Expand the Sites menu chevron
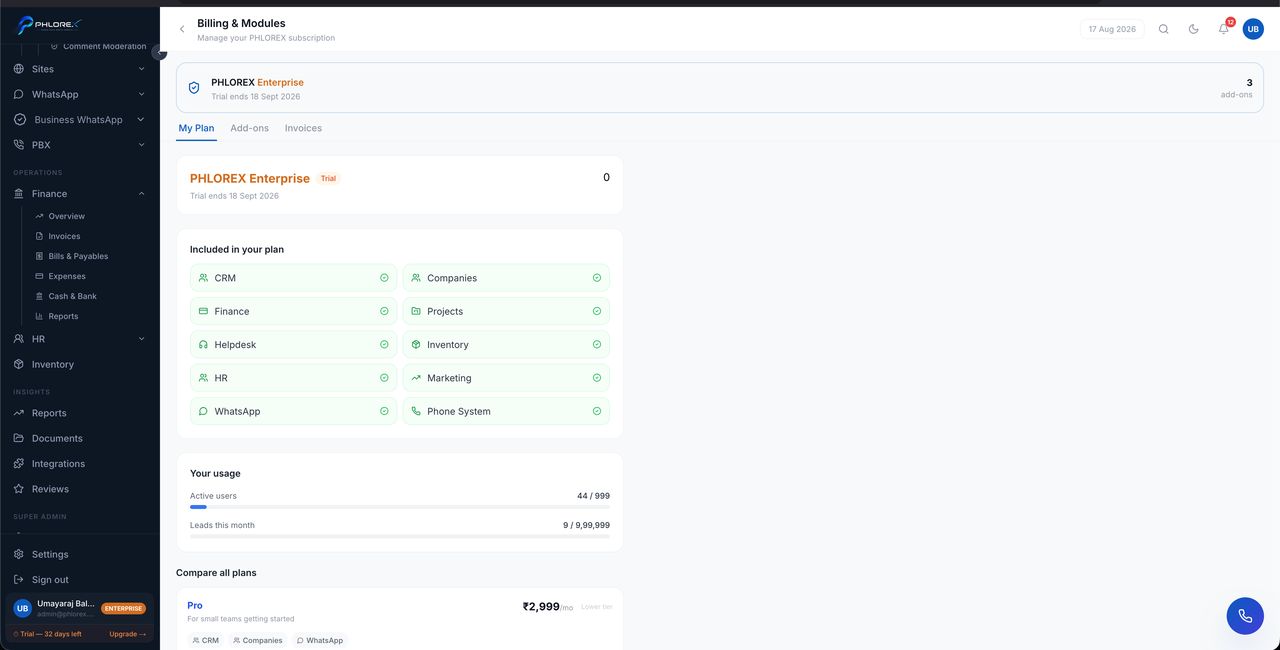1280x650 pixels. tap(141, 69)
